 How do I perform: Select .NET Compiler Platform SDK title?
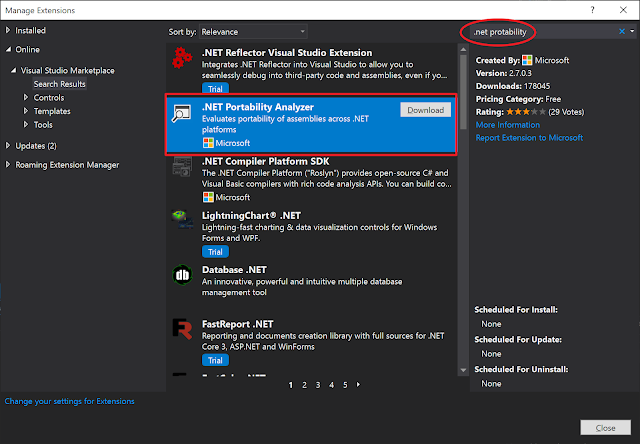[265, 162]
